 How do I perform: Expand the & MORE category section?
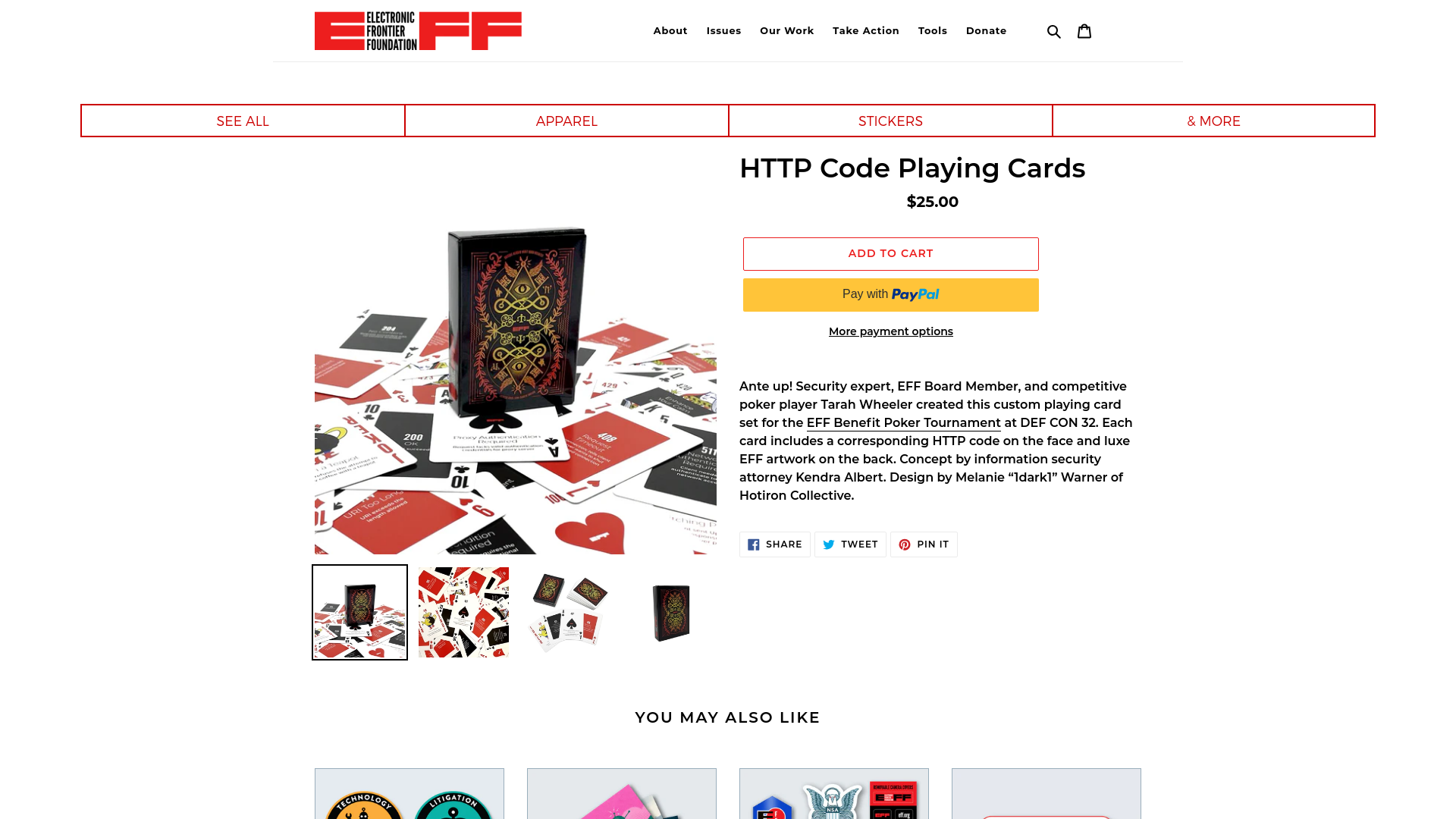pyautogui.click(x=1214, y=120)
